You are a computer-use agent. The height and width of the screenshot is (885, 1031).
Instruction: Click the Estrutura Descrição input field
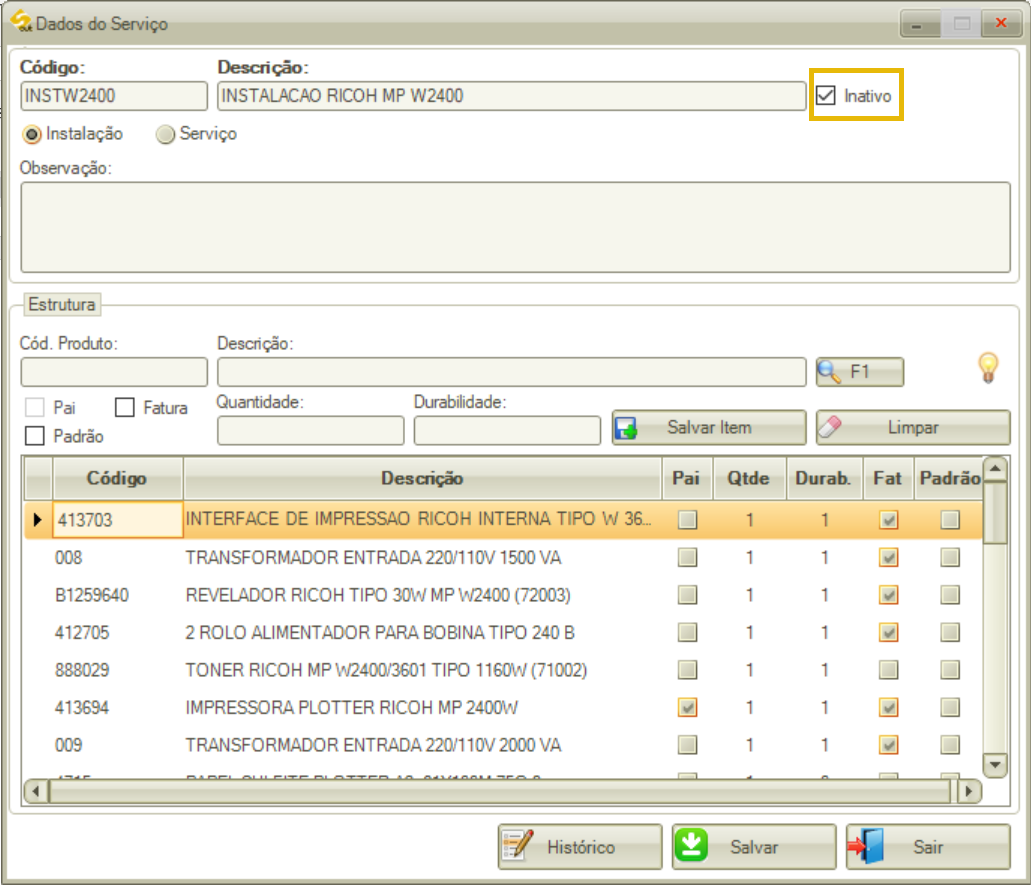[x=512, y=372]
